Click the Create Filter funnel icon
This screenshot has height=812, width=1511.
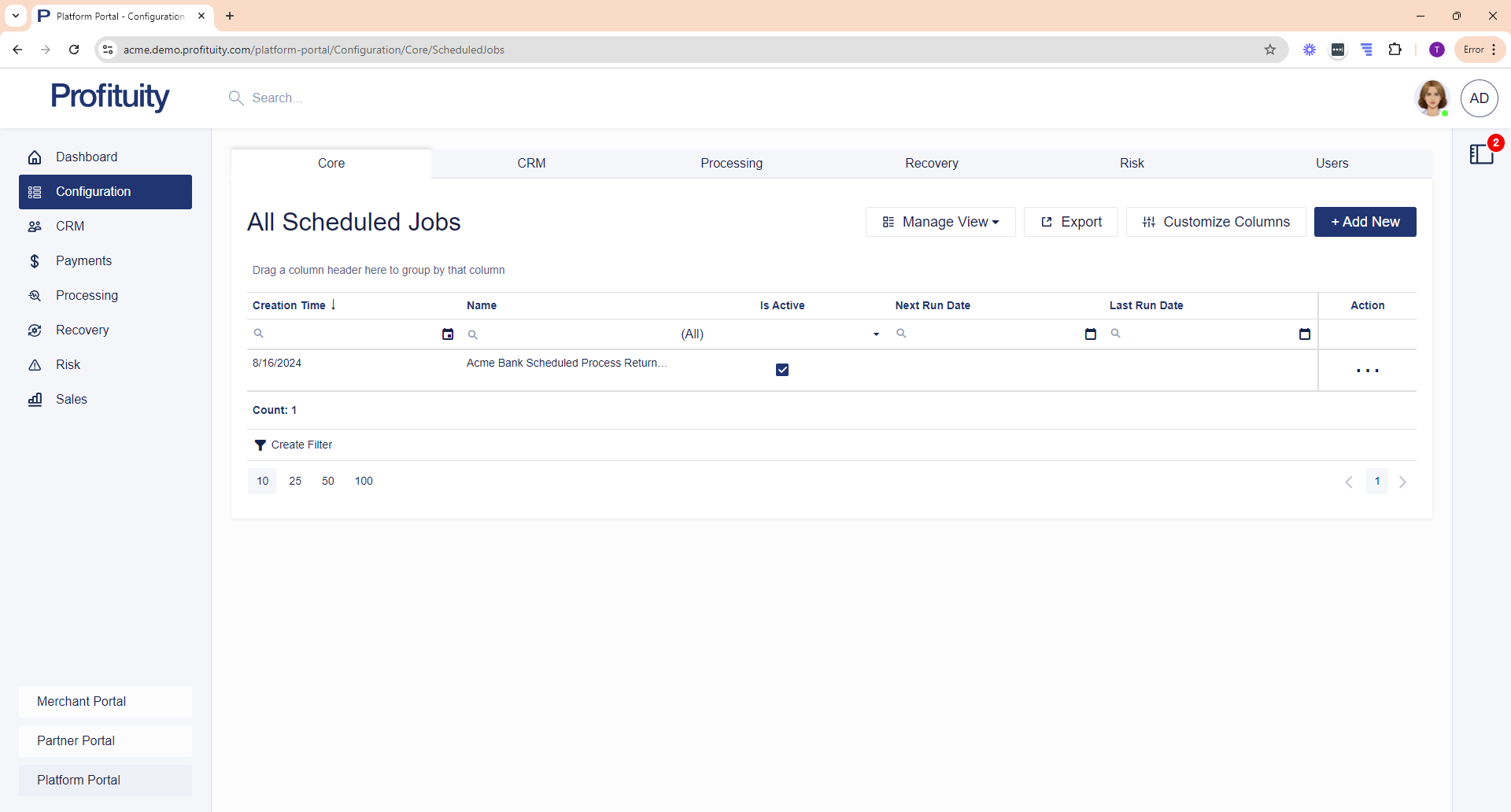tap(260, 445)
